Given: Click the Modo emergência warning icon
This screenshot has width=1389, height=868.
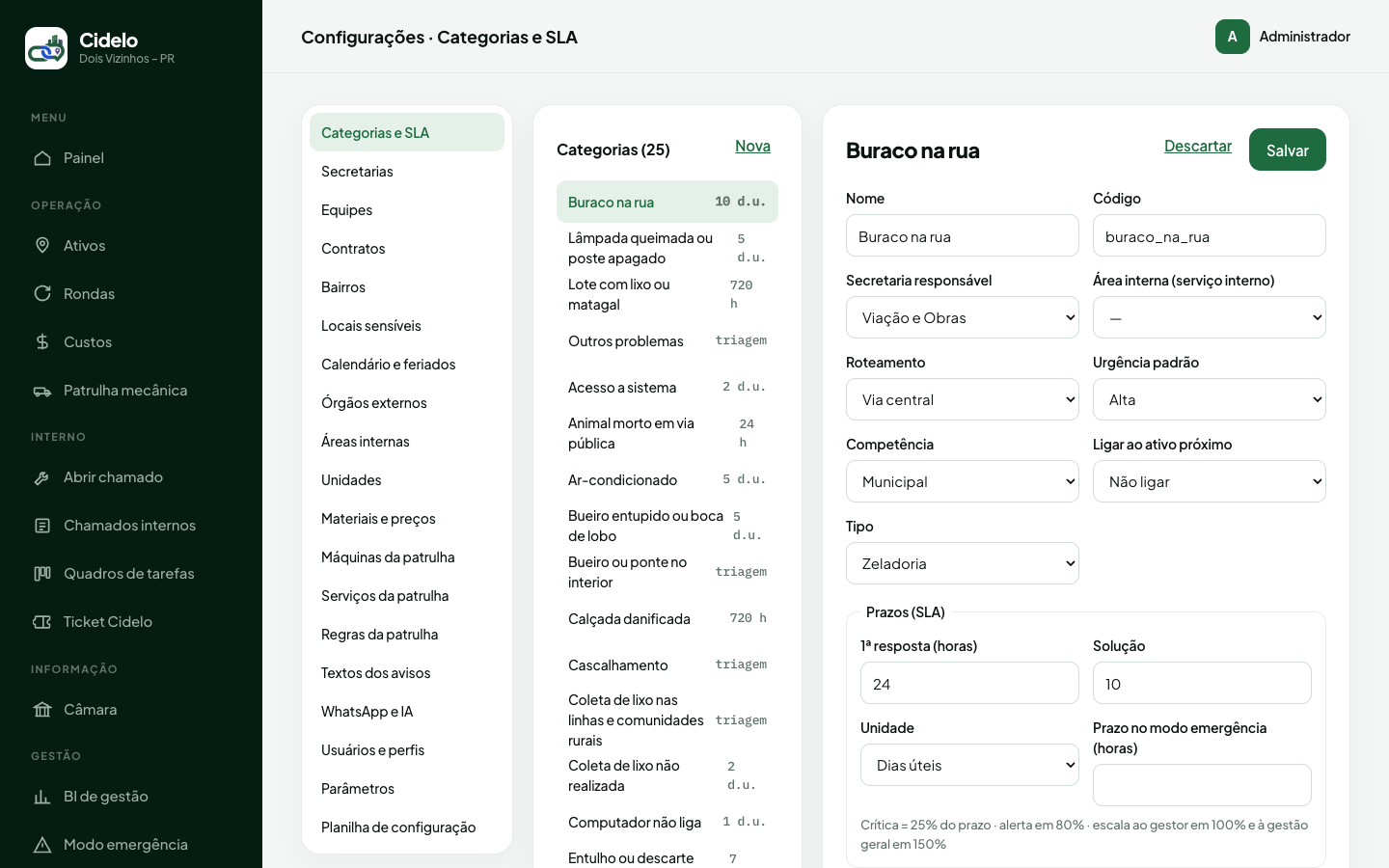Looking at the screenshot, I should coord(42,845).
